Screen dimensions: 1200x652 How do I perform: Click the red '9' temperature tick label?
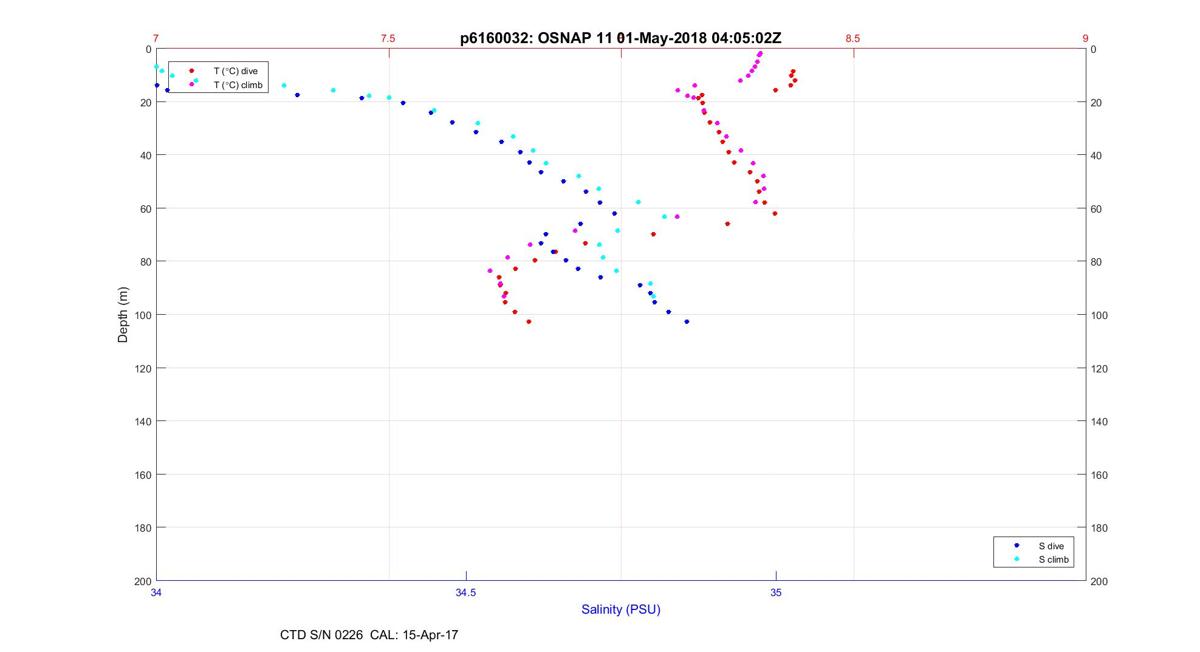[x=1085, y=39]
